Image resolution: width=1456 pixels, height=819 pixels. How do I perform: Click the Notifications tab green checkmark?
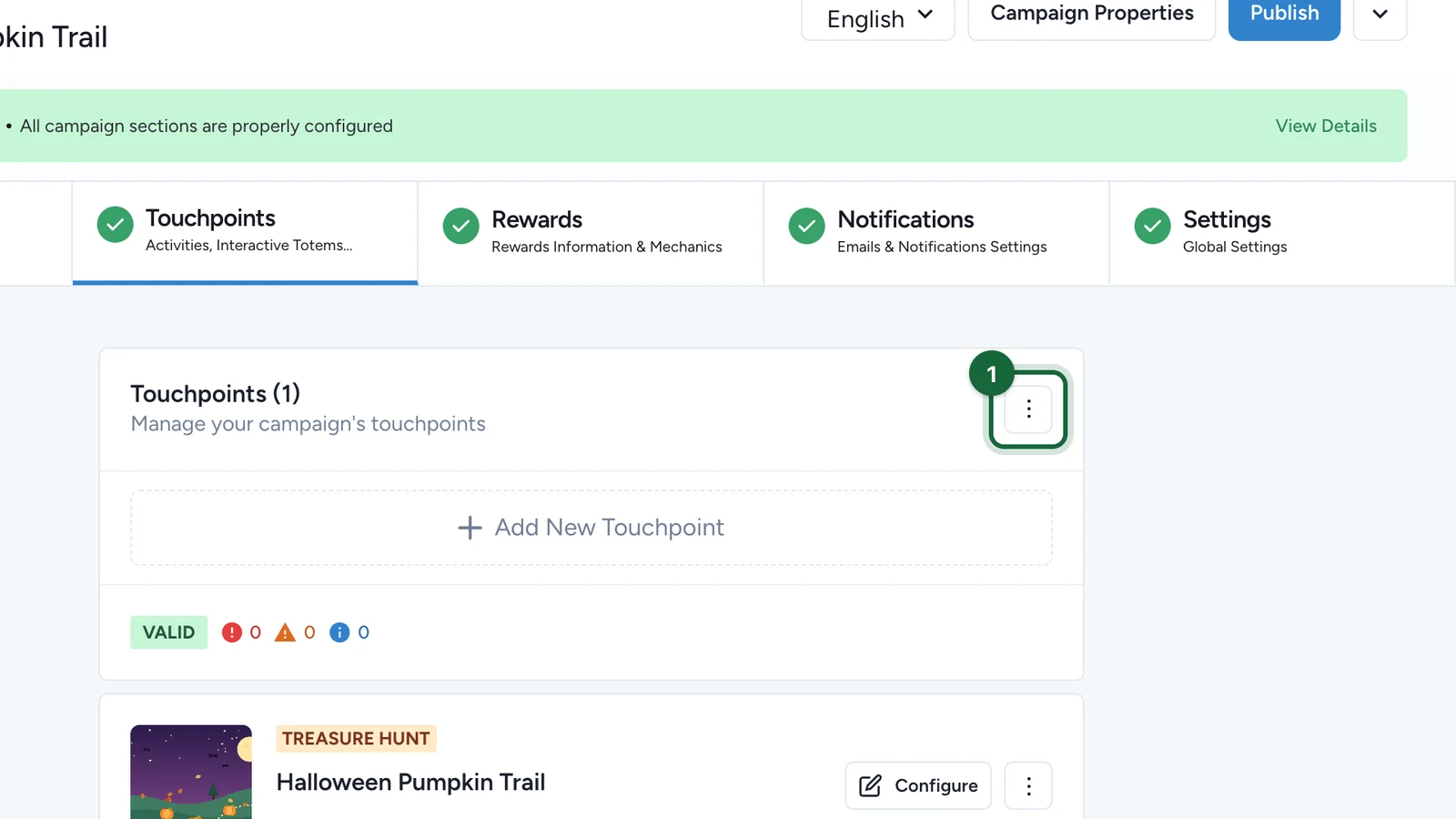point(806,226)
